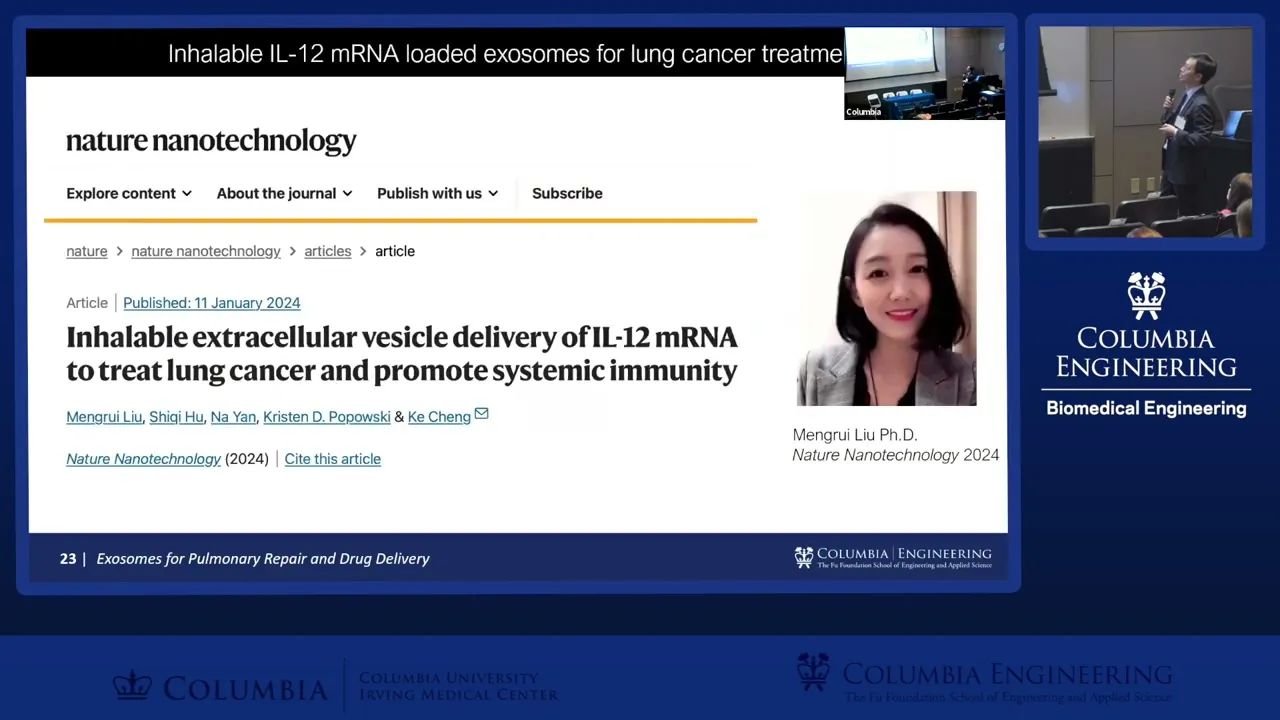The width and height of the screenshot is (1280, 720).
Task: Expand the About the journal menu
Action: pyautogui.click(x=285, y=193)
